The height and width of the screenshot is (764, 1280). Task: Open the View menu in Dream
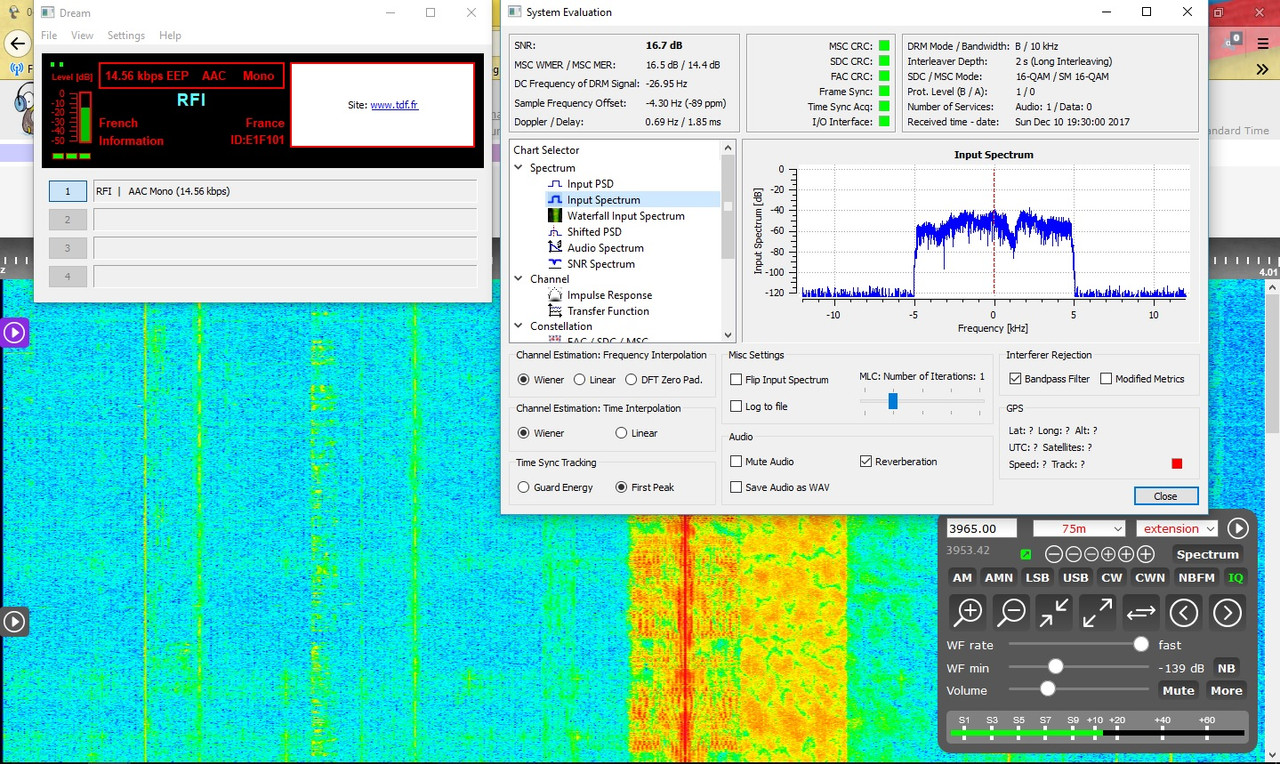click(82, 35)
